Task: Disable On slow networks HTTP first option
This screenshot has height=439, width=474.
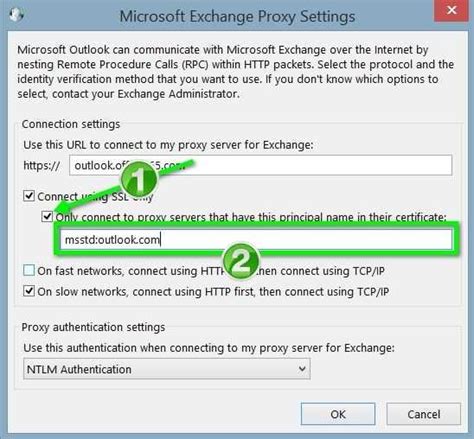Action: (29, 291)
